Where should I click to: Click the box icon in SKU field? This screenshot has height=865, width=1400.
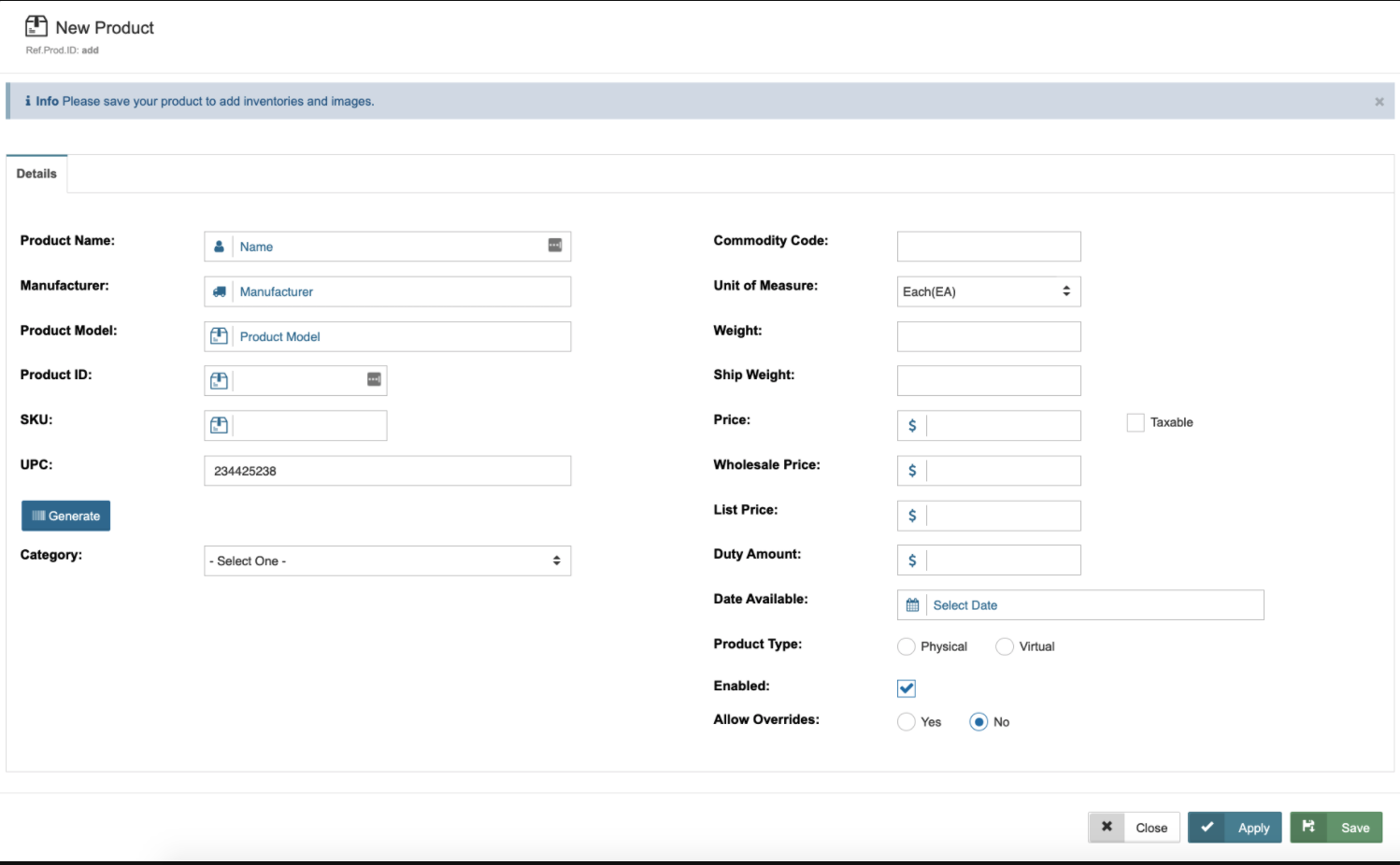[219, 425]
